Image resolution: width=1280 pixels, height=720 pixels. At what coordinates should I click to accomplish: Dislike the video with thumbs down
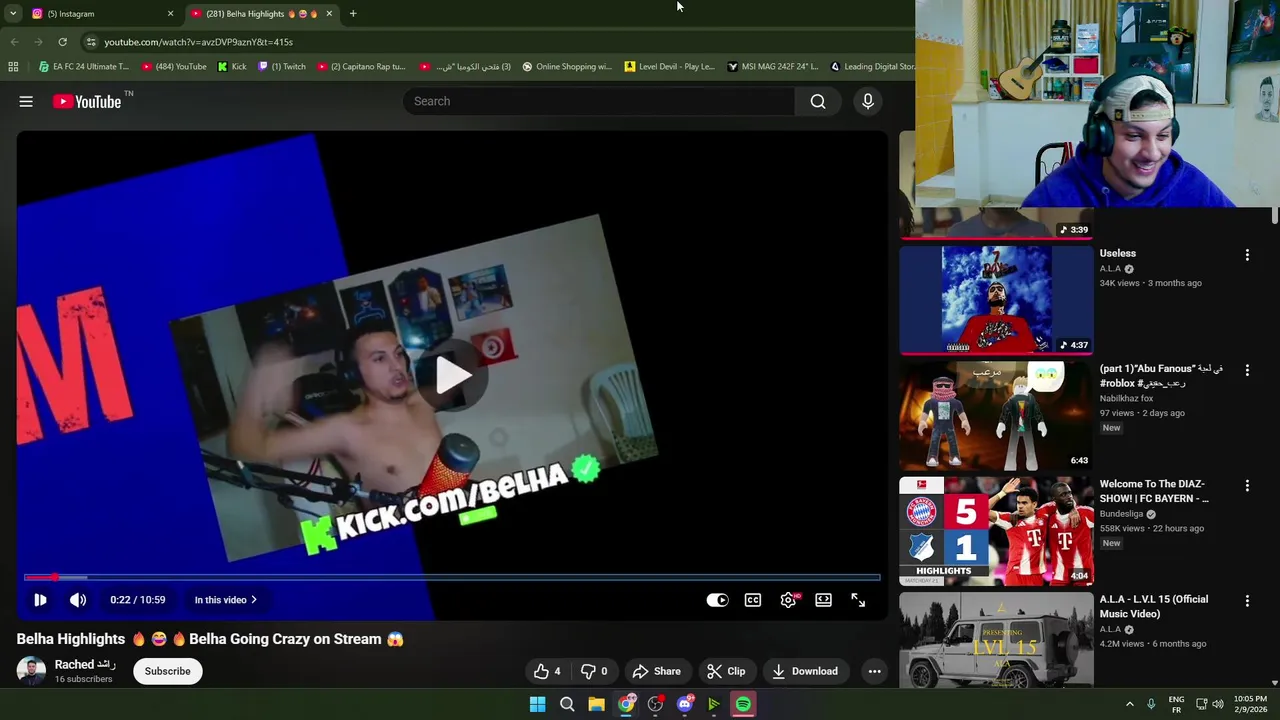click(x=595, y=671)
